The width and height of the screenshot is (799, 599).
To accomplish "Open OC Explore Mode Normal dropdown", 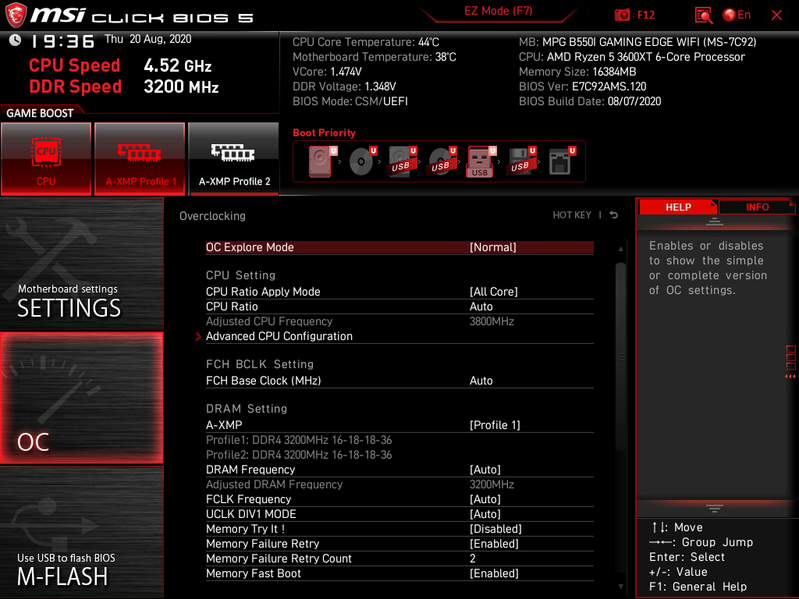I will click(x=493, y=247).
